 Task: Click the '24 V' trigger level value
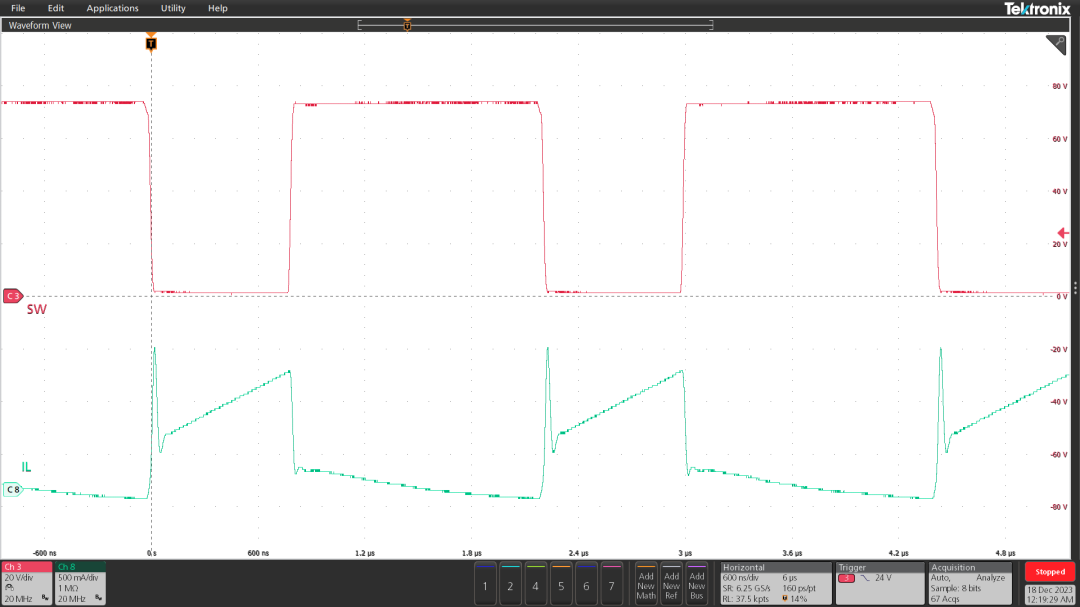pyautogui.click(x=884, y=578)
